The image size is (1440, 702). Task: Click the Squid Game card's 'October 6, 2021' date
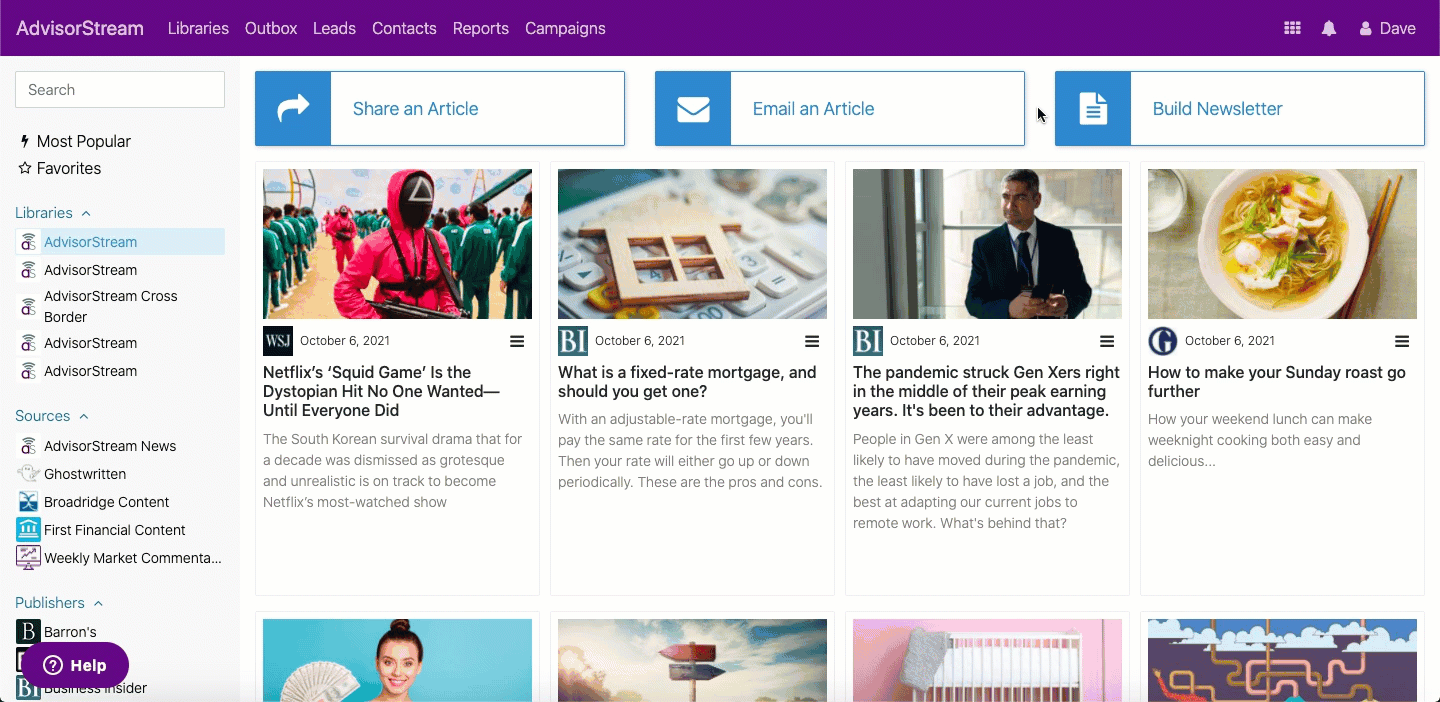click(345, 341)
